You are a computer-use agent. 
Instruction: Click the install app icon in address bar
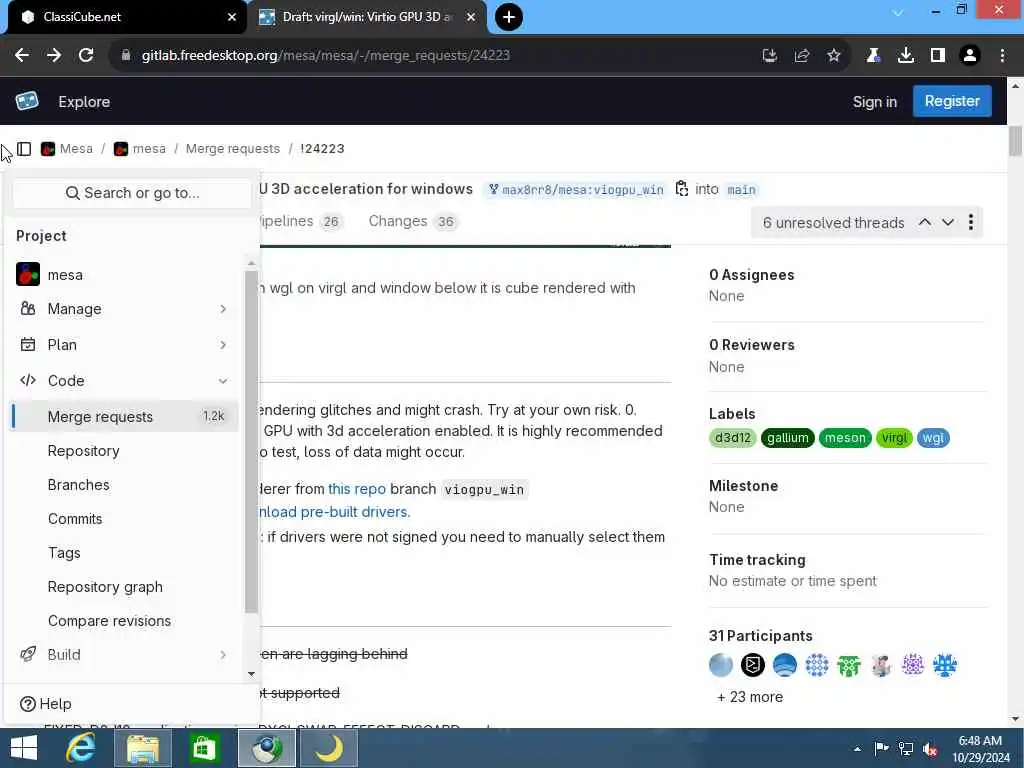[x=769, y=56]
